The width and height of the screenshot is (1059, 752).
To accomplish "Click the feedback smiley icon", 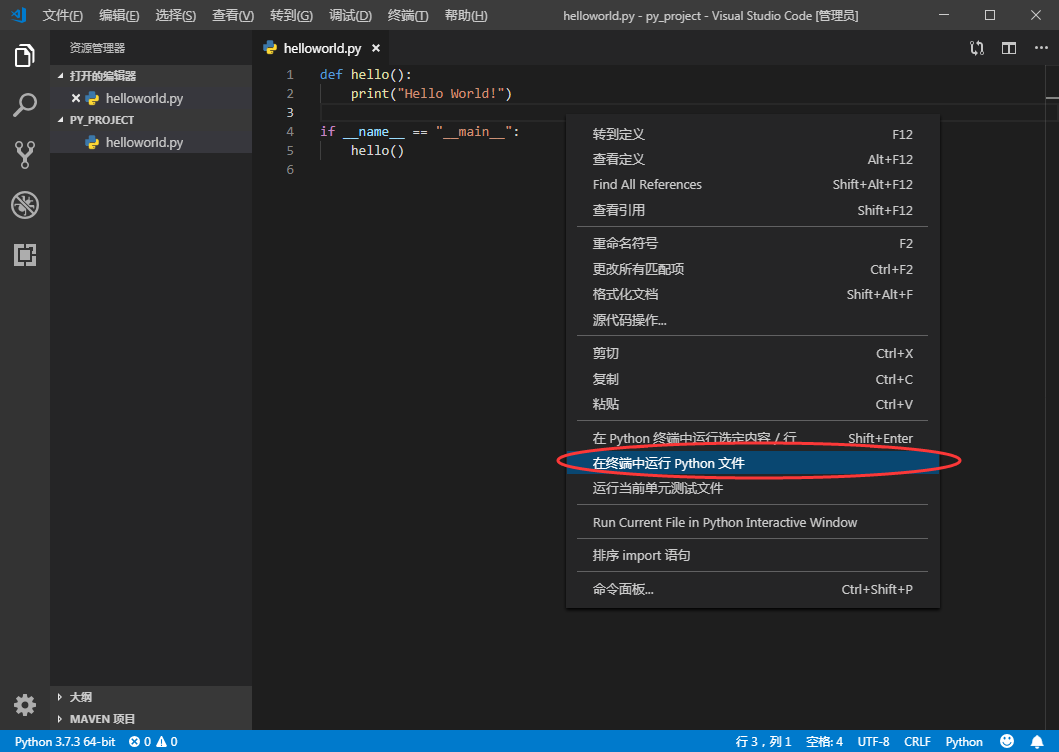I will coord(1006,741).
